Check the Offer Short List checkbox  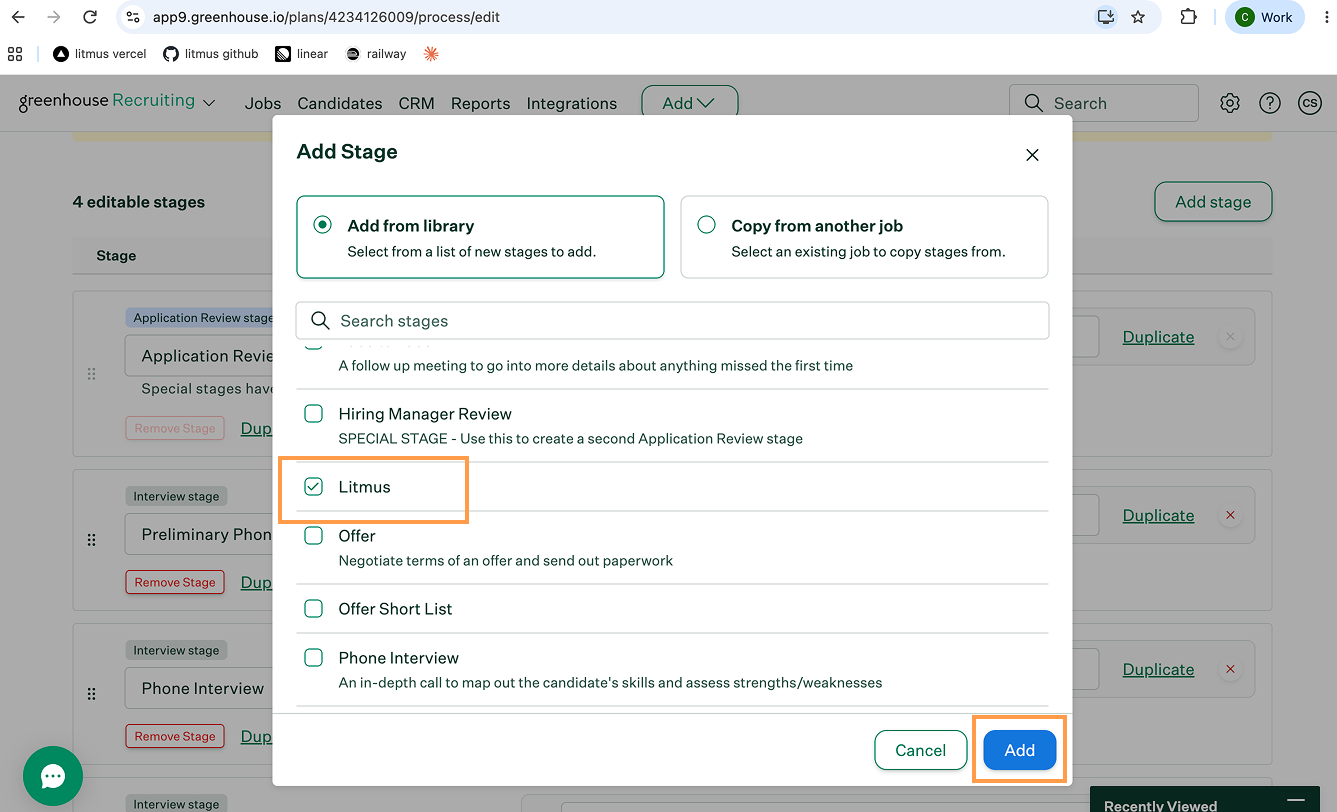coord(314,609)
